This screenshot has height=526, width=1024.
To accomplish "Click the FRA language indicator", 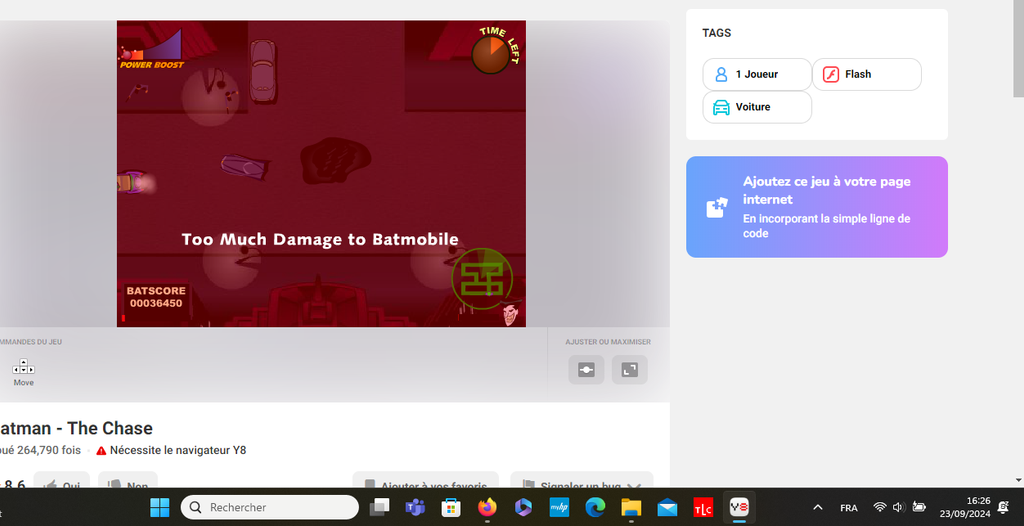I will point(848,508).
